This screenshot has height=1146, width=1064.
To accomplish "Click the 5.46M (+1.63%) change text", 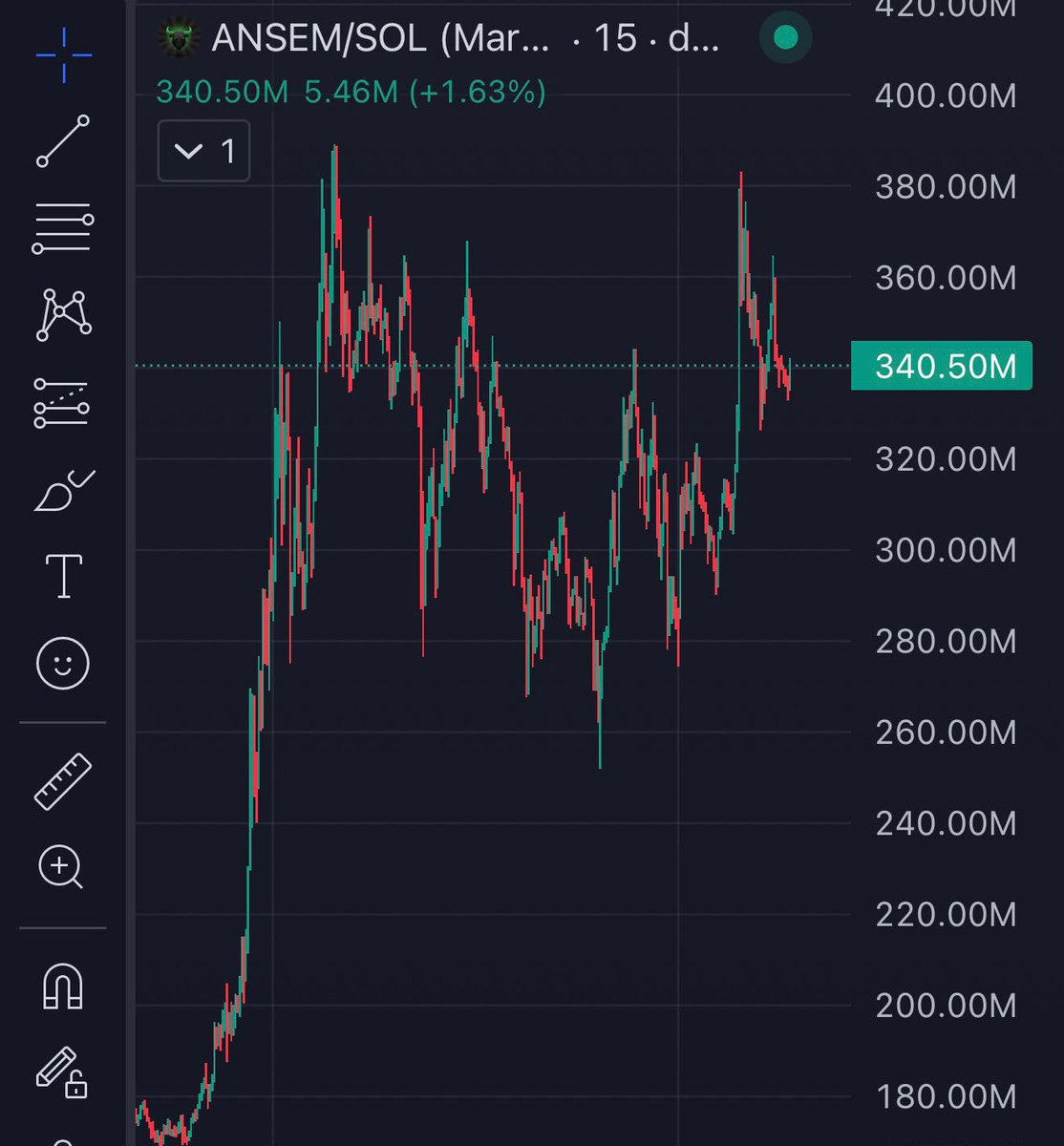I will (425, 93).
